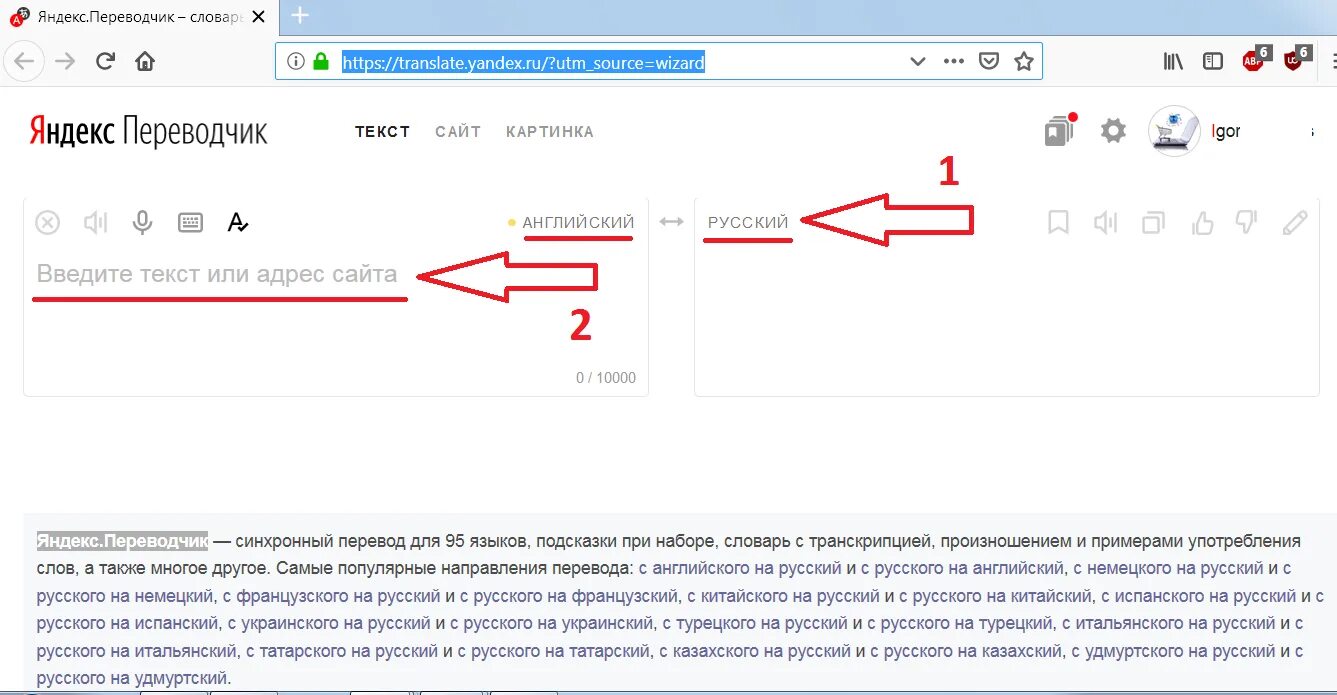Viewport: 1337px width, 695px height.
Task: Choose target language РУССКИЙ
Action: tap(748, 222)
